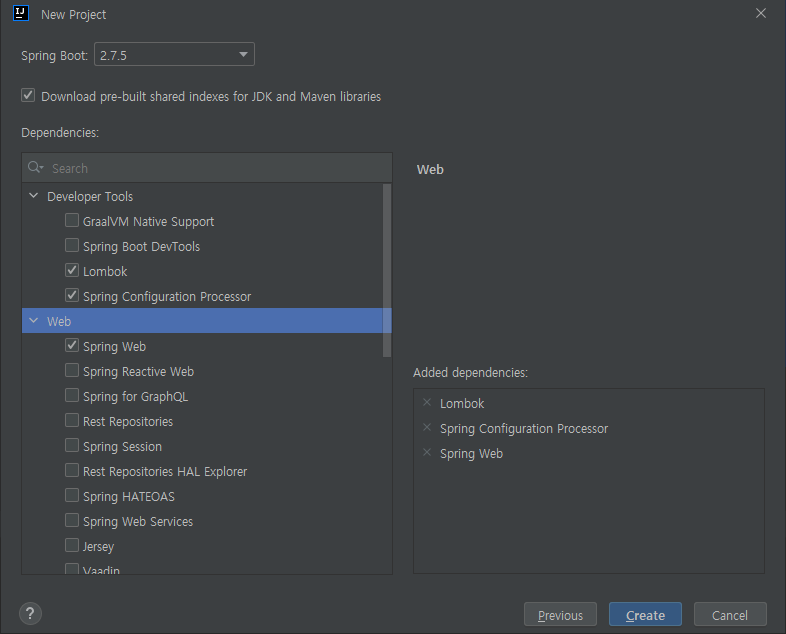786x634 pixels.
Task: Select the Spring HATEOAS row label
Action: tap(129, 497)
